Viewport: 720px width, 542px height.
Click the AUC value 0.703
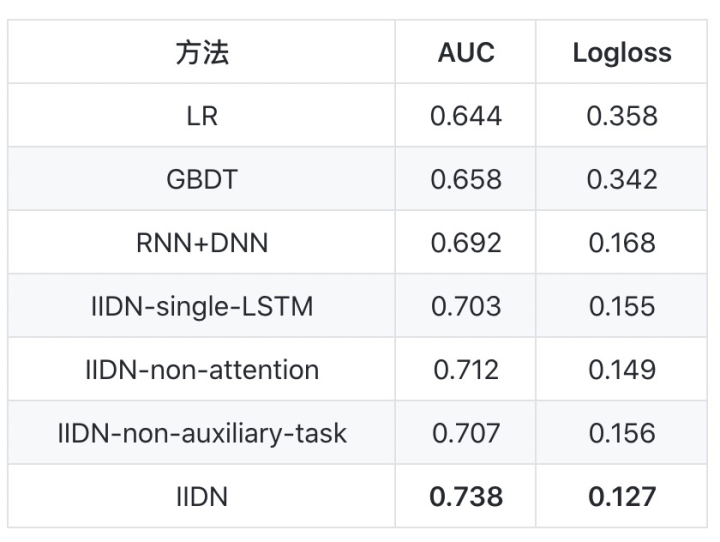tap(466, 306)
